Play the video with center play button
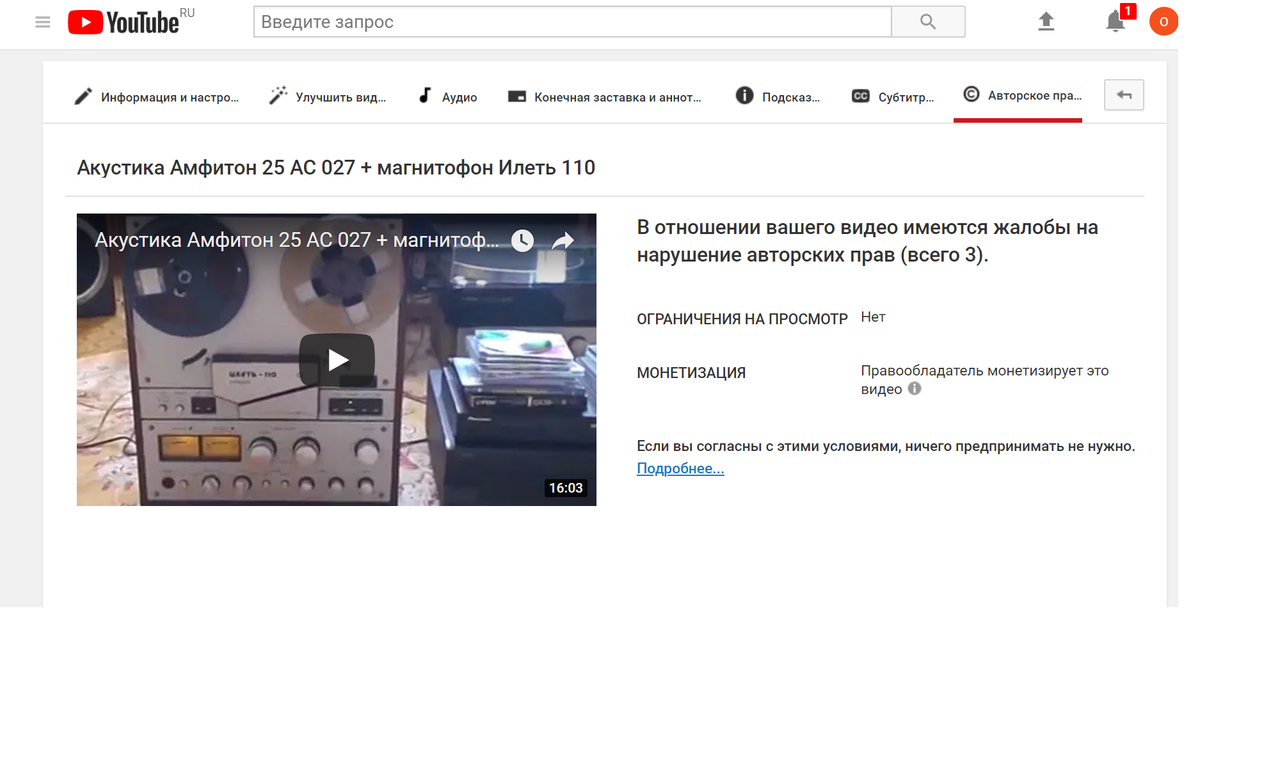This screenshot has width=1280, height=781. (337, 360)
